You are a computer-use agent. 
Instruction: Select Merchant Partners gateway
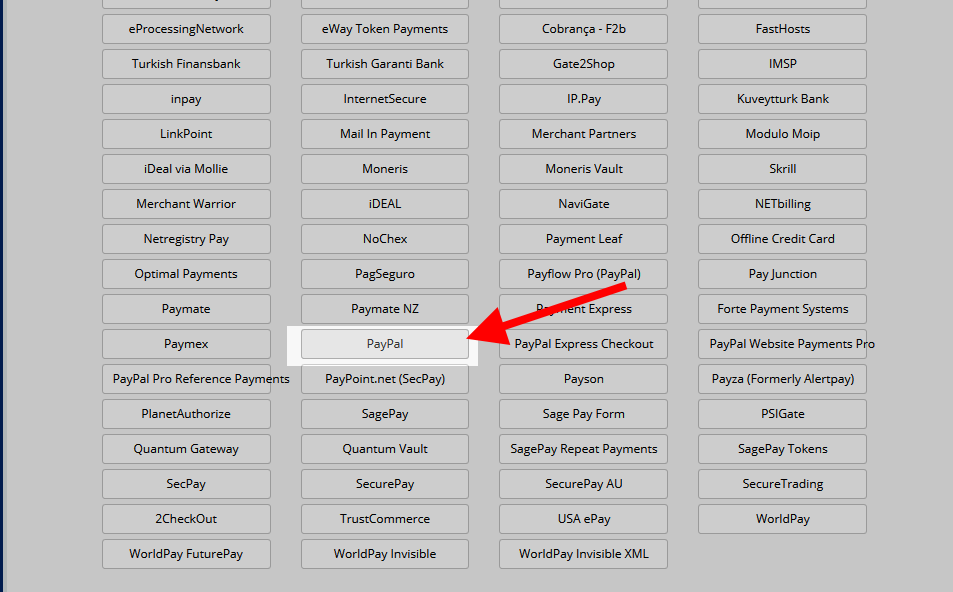(583, 134)
